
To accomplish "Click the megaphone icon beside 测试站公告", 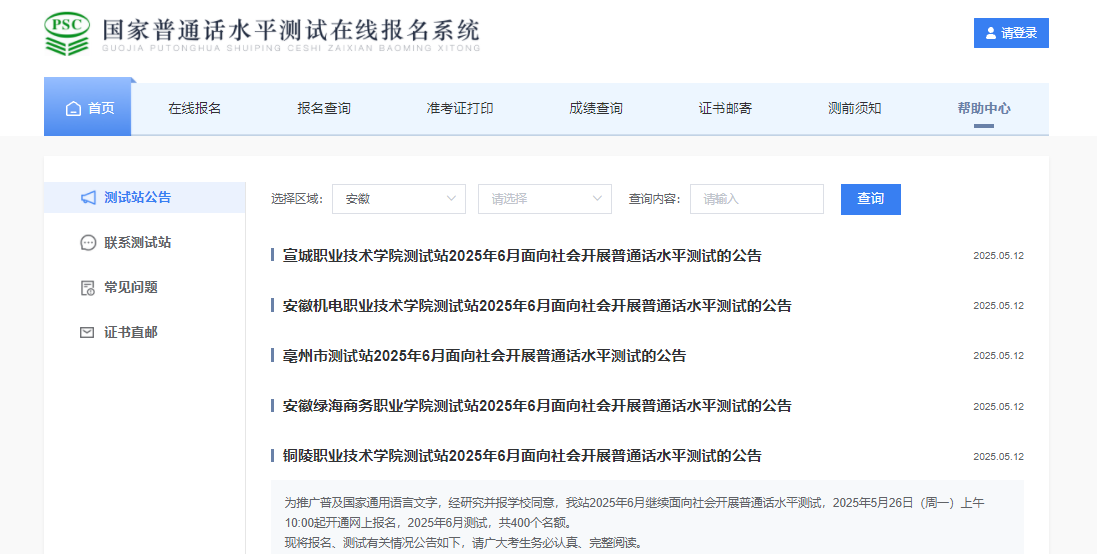I will tap(88, 198).
